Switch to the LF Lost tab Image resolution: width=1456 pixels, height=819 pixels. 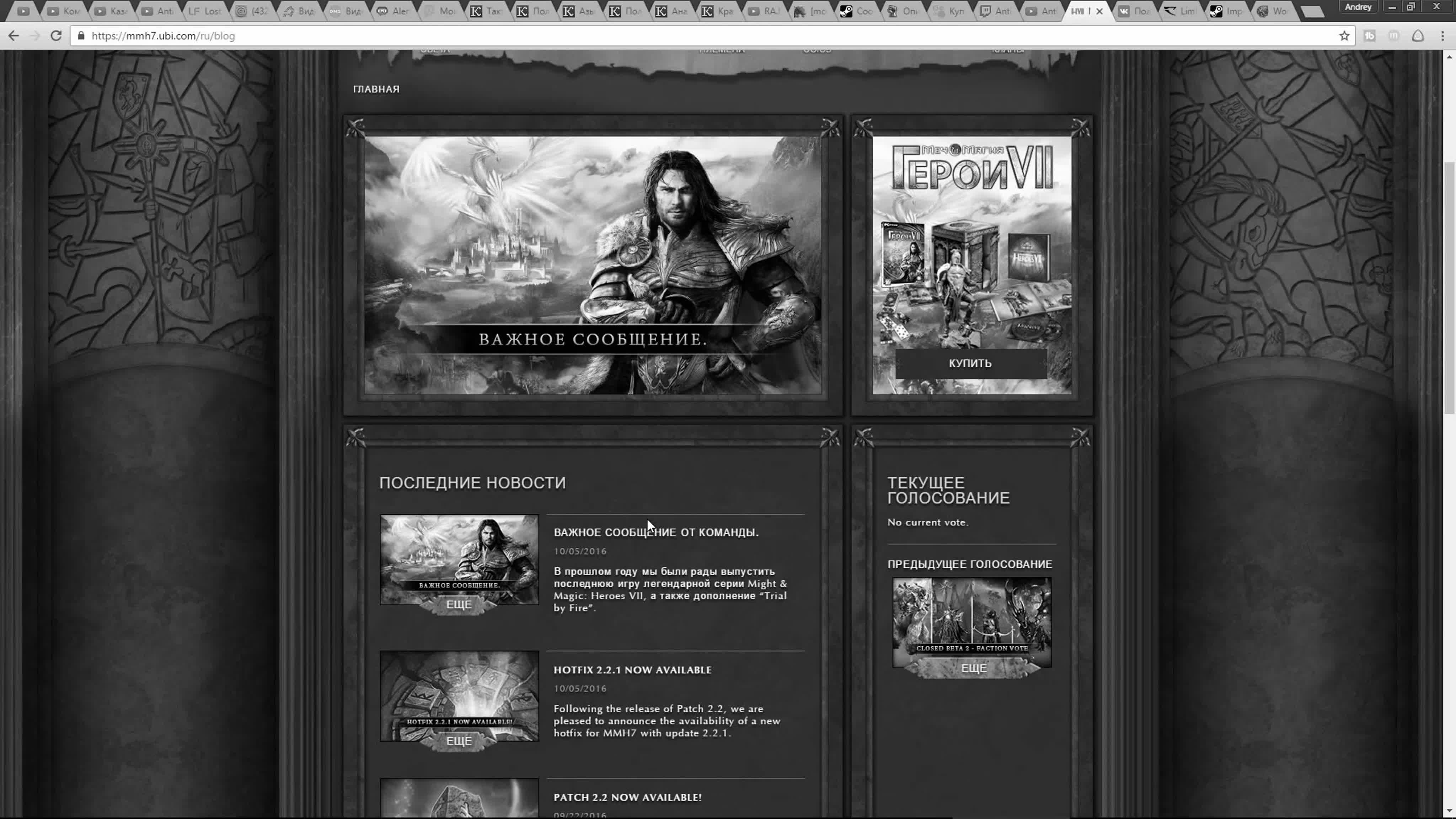(205, 11)
